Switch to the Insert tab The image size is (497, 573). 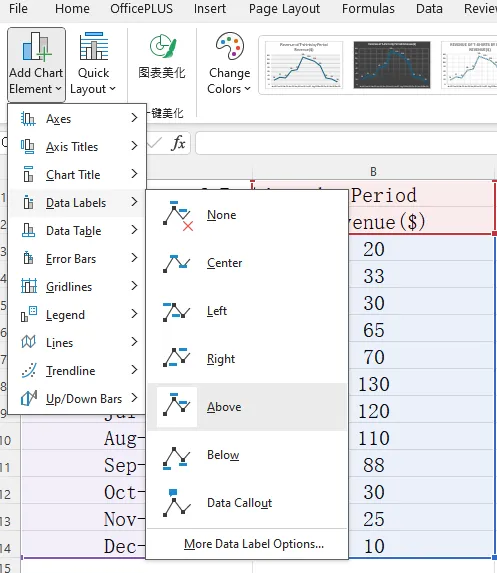[x=210, y=8]
